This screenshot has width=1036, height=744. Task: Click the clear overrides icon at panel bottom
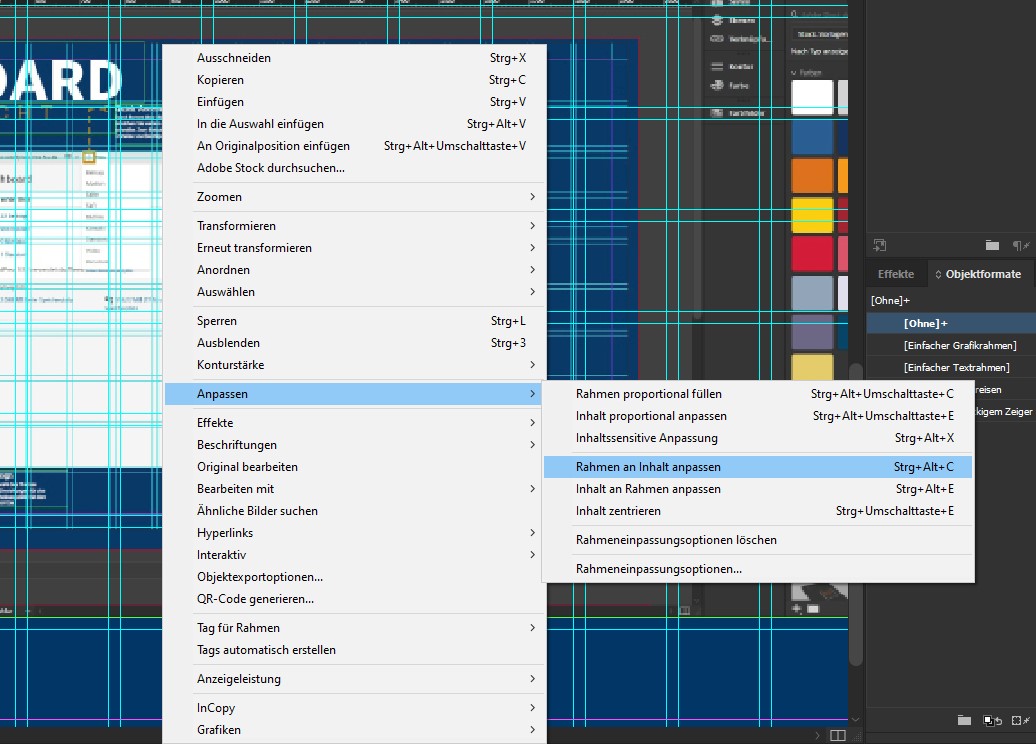pos(991,720)
